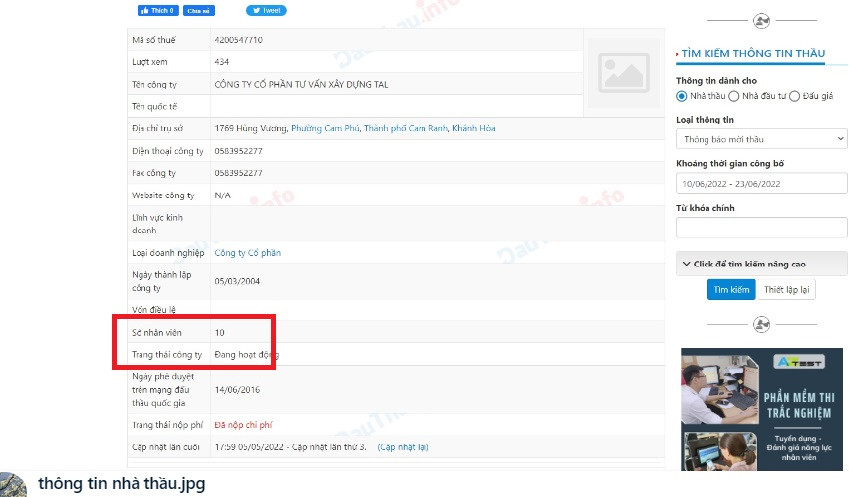Image resolution: width=849 pixels, height=497 pixels.
Task: Click the divider emblem below the search buttons
Action: click(x=761, y=323)
